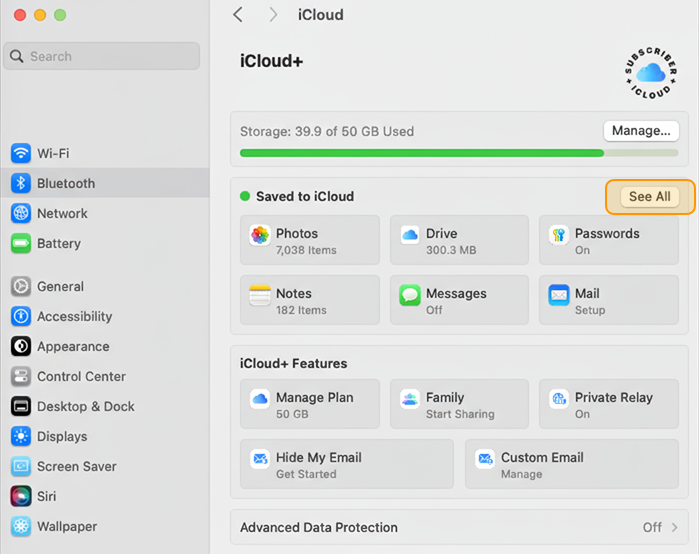Image resolution: width=699 pixels, height=554 pixels.
Task: Click the iCloud title in toolbar
Action: coord(321,15)
